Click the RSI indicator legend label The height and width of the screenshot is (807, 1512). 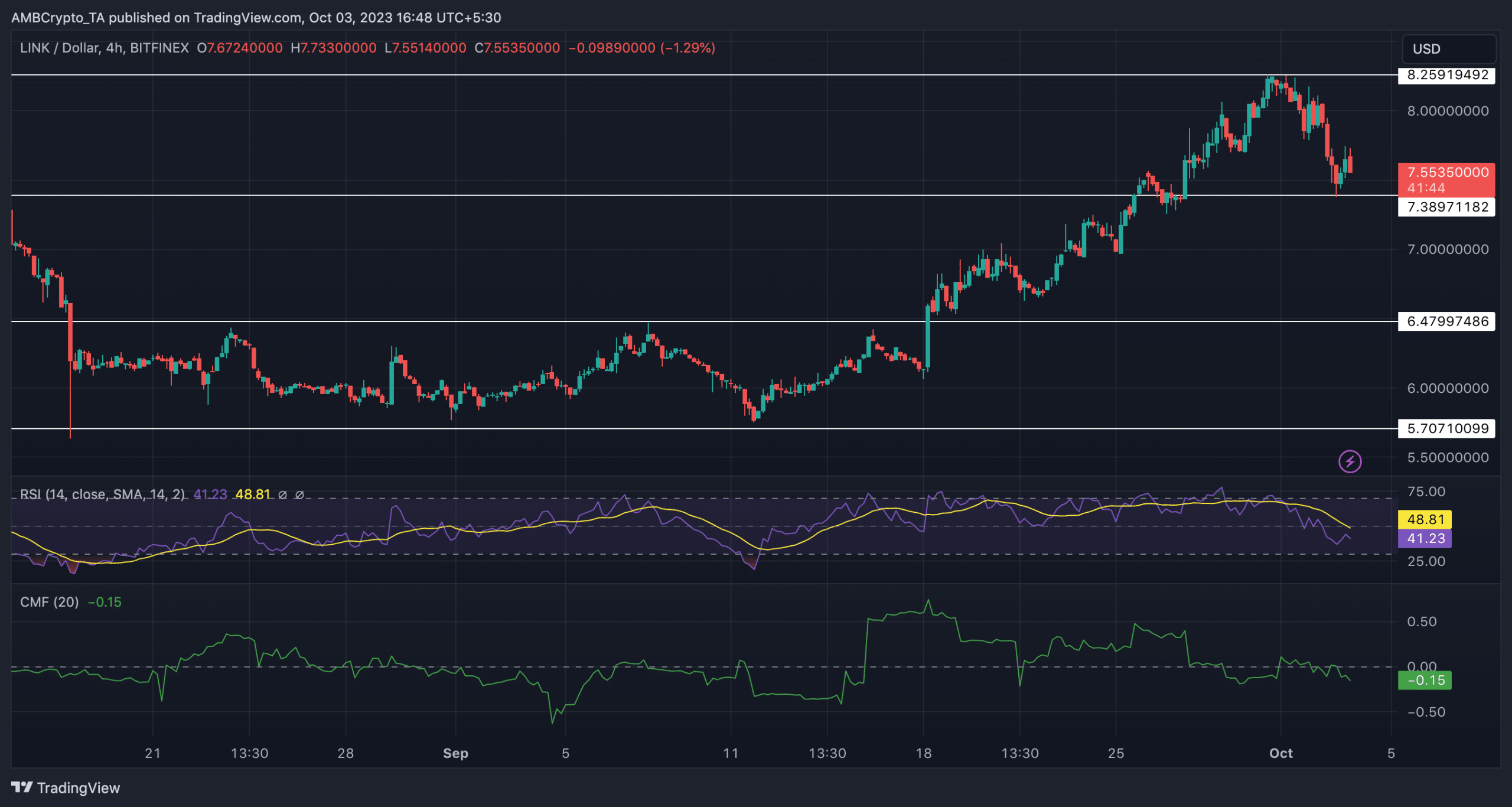(102, 494)
